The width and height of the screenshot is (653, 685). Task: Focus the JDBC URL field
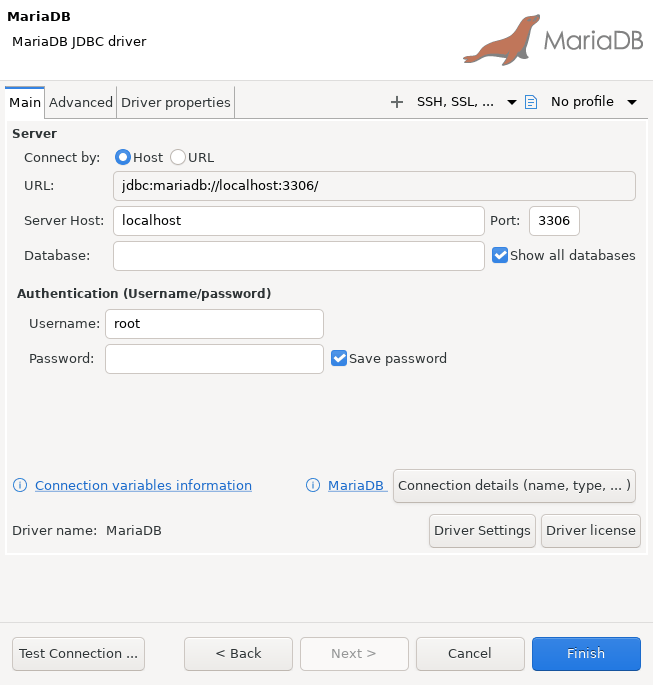[374, 186]
